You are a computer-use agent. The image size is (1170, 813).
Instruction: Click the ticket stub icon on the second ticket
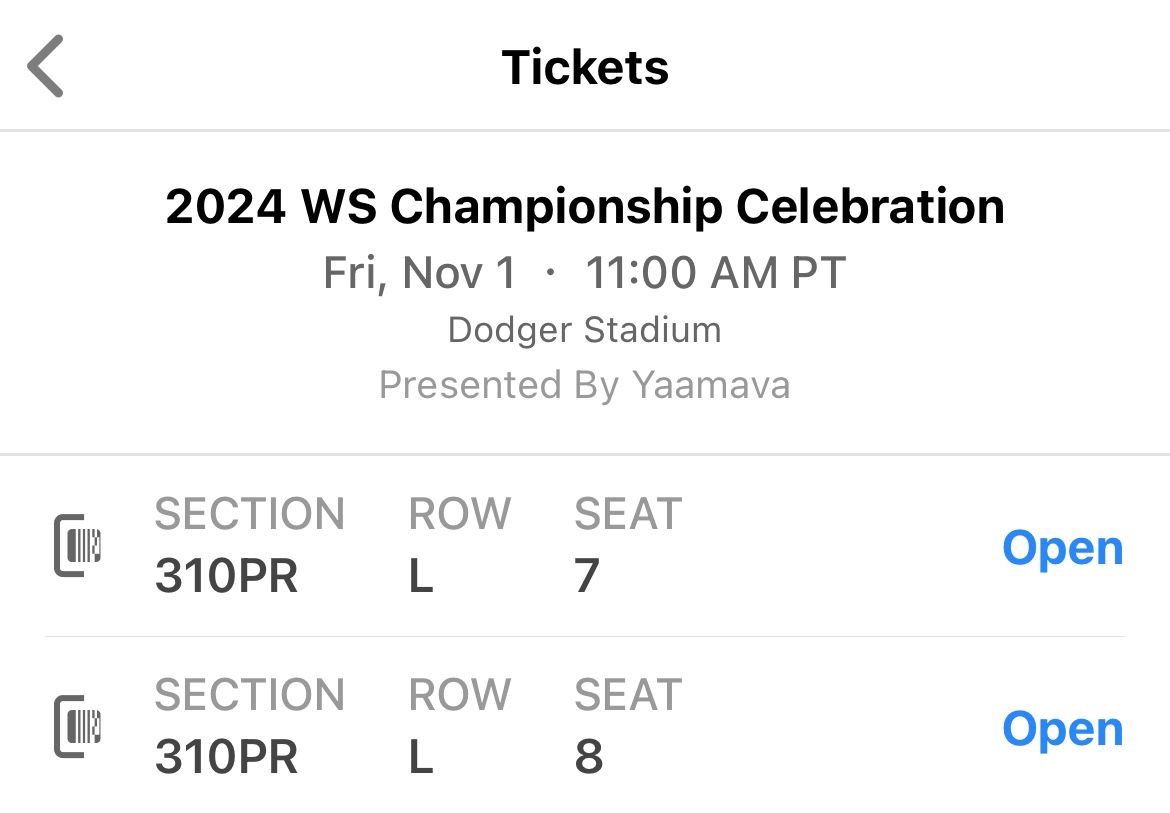pyautogui.click(x=78, y=727)
